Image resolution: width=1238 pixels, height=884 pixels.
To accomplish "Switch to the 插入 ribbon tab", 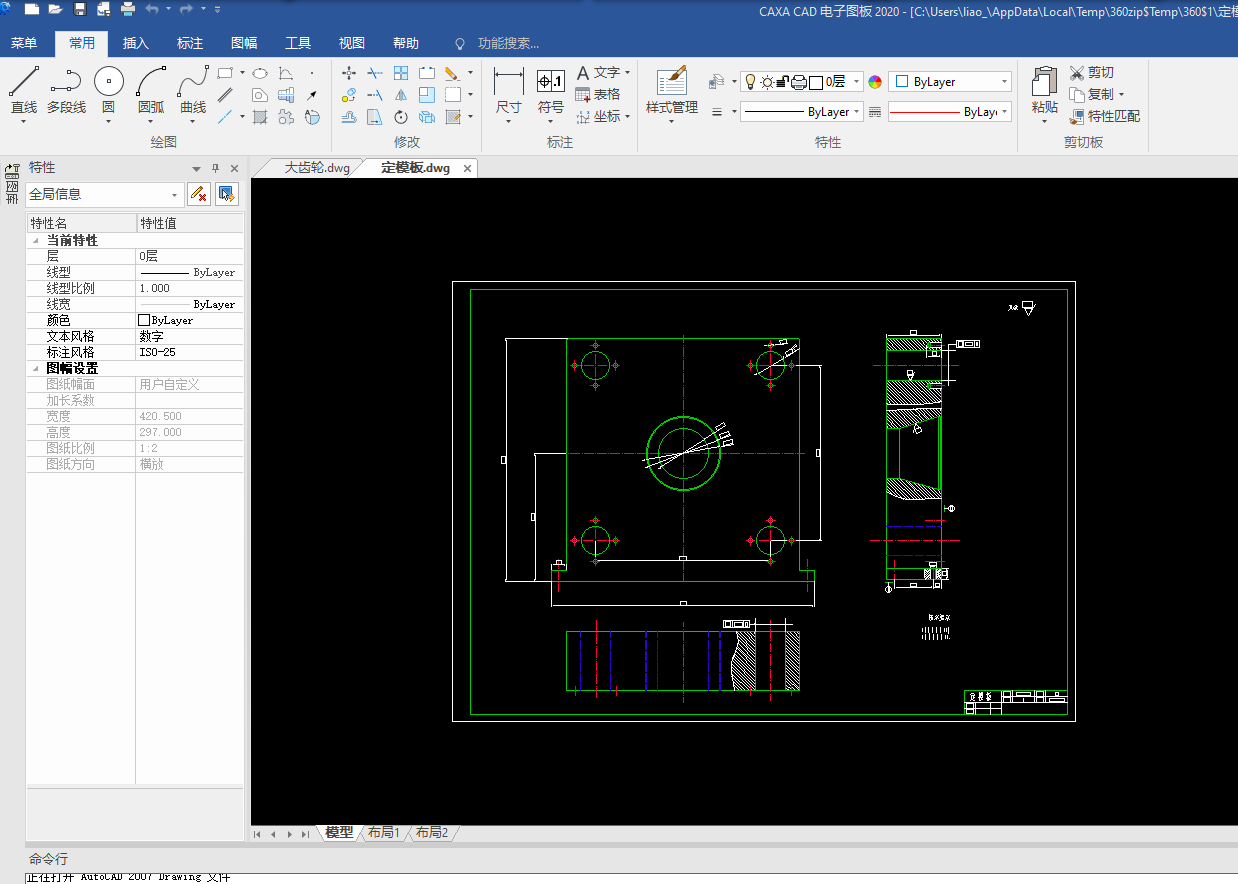I will tap(135, 43).
